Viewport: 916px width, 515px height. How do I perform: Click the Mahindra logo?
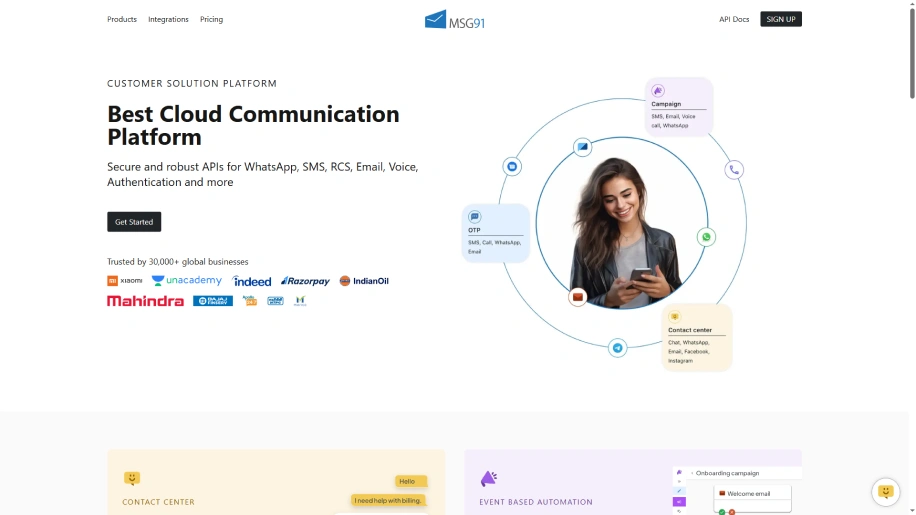[x=145, y=301]
